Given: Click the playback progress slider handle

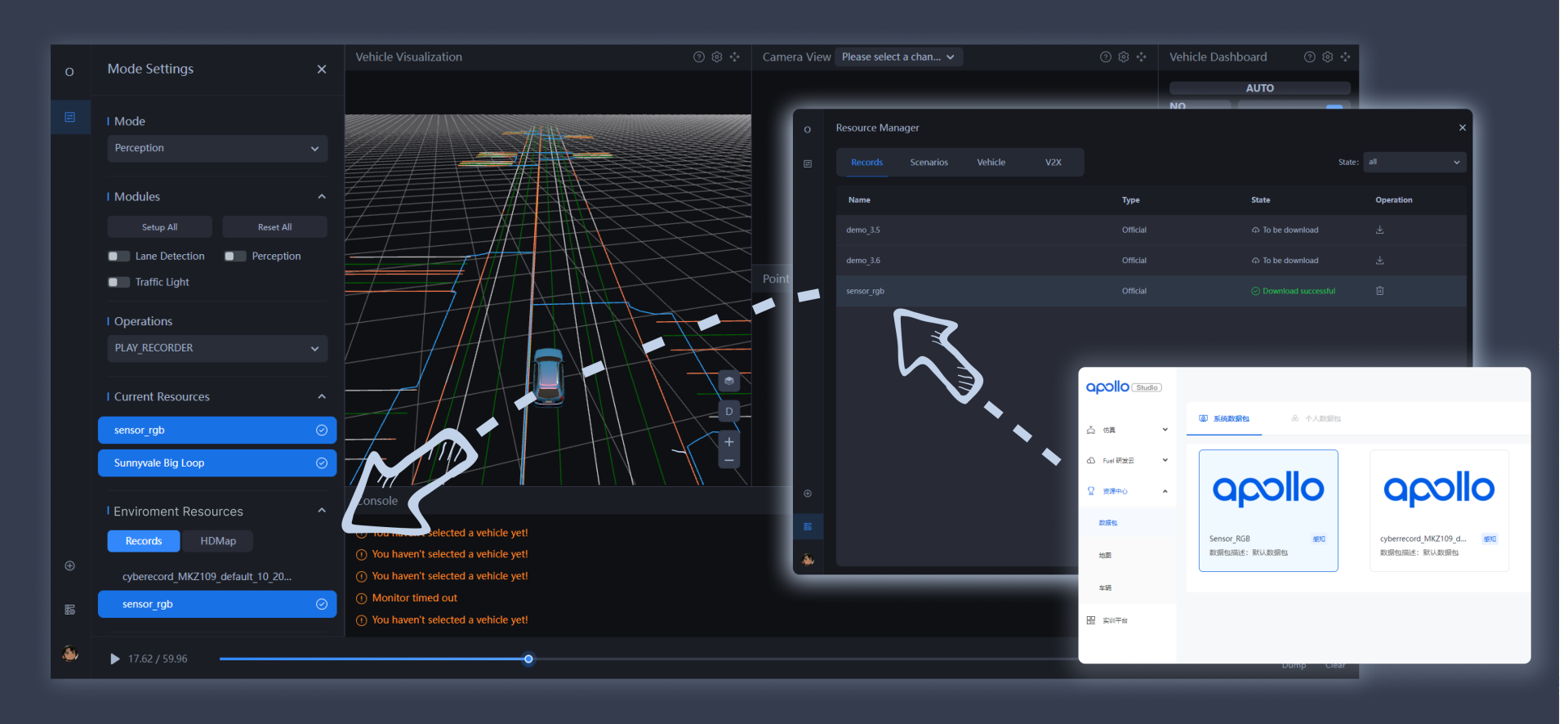Looking at the screenshot, I should click(x=528, y=659).
